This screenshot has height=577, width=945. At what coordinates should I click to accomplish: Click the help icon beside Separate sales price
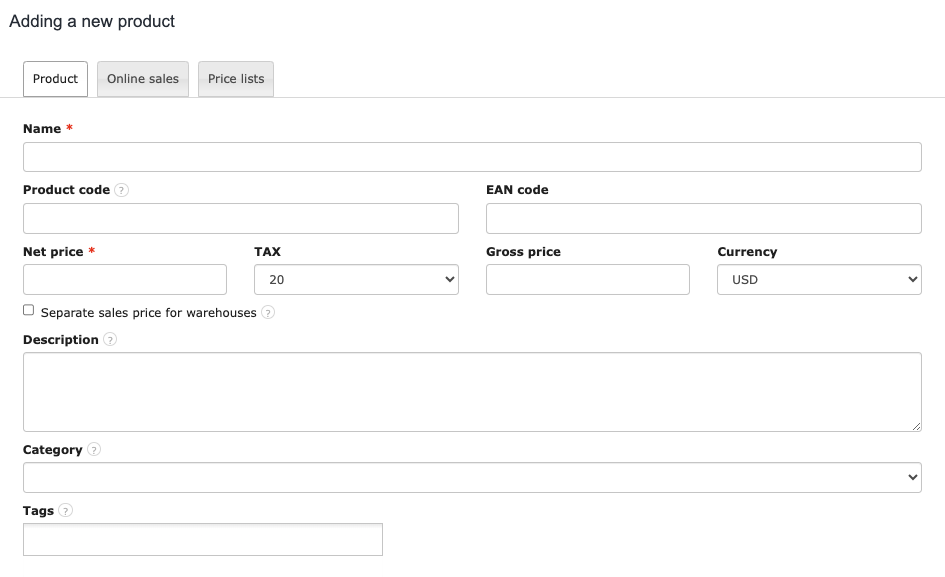268,313
